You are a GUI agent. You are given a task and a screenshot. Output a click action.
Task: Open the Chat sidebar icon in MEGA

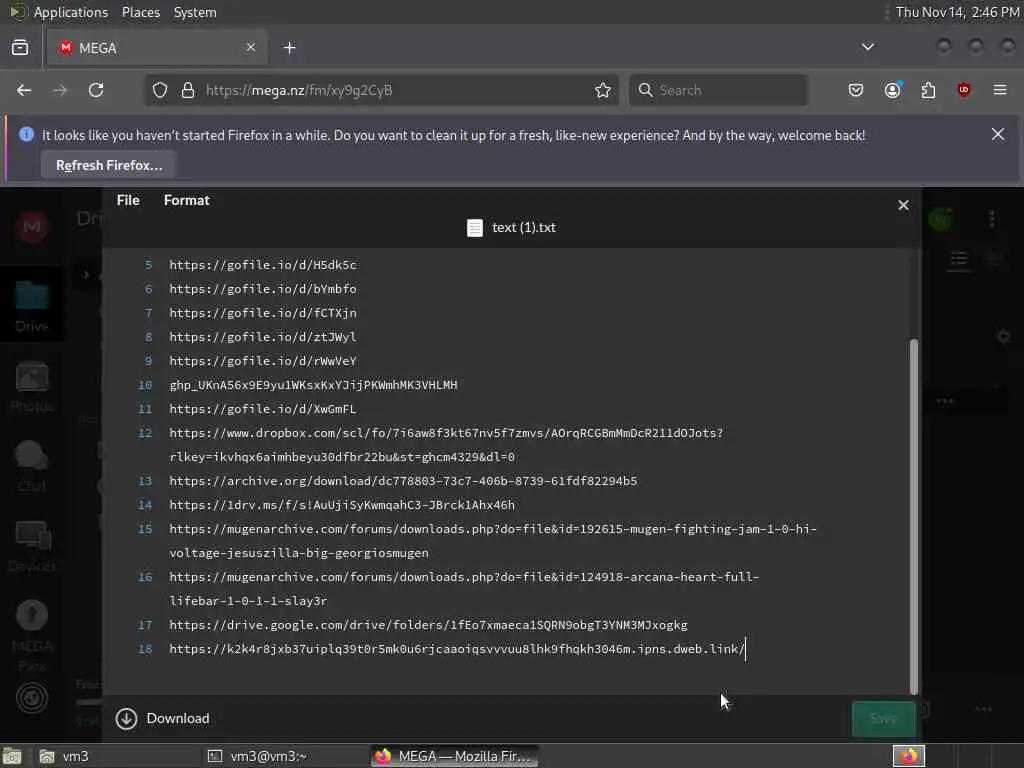[31, 466]
